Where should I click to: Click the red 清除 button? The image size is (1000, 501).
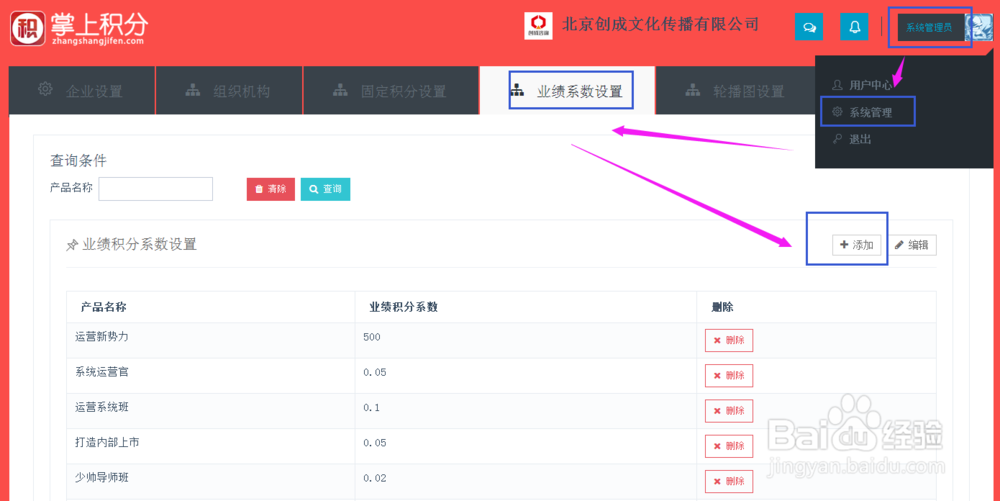coord(270,189)
